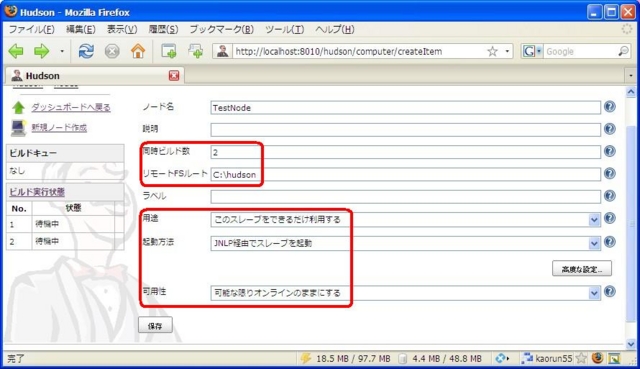This screenshot has width=640, height=369.
Task: Minimize the Firefox window
Action: 594,12
